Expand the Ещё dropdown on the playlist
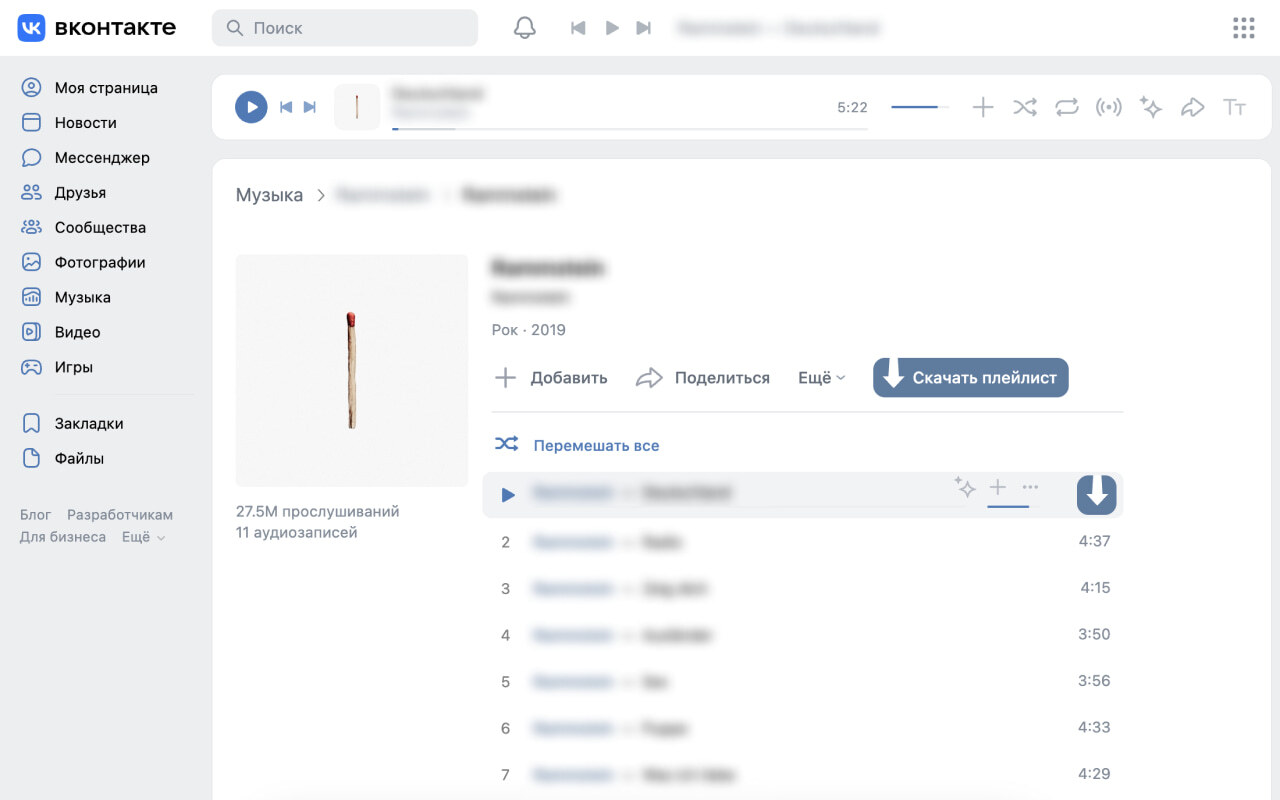This screenshot has height=800, width=1280. click(x=820, y=377)
